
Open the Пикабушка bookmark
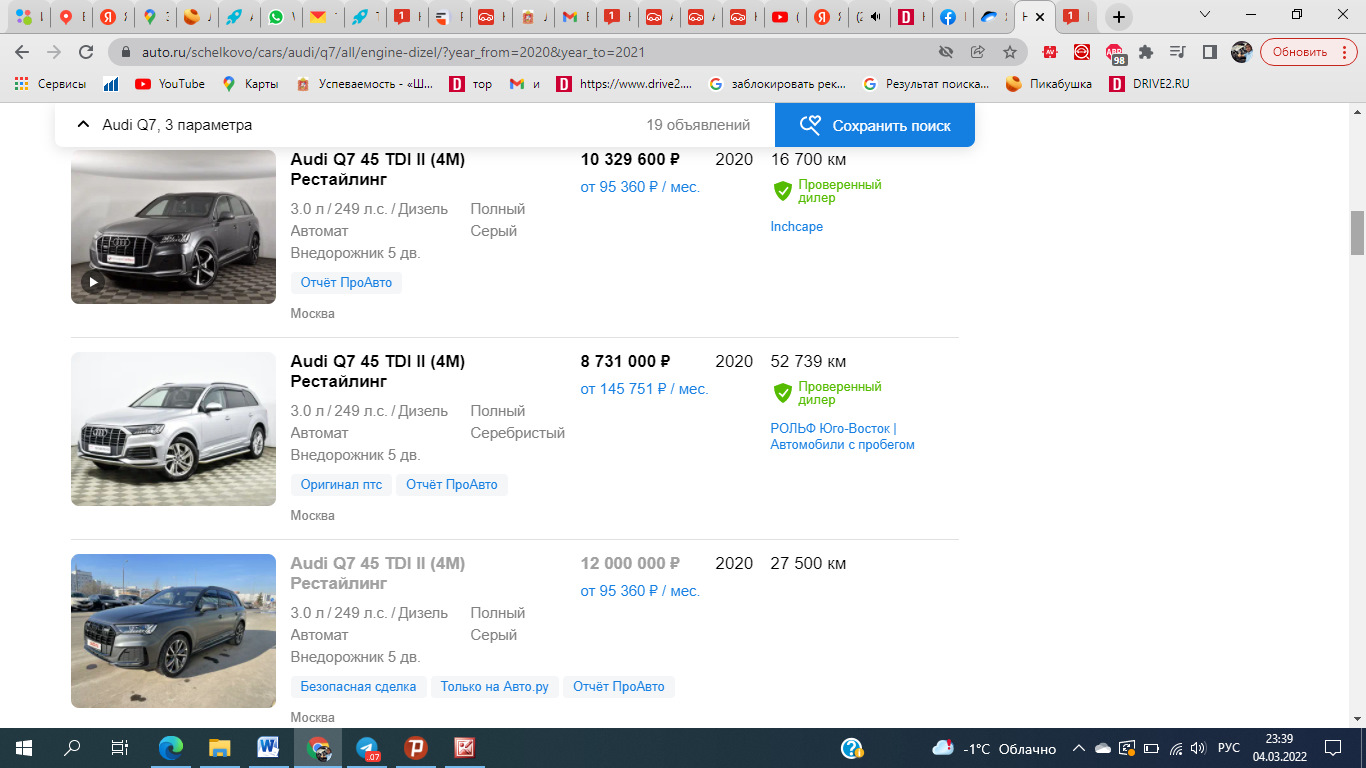click(1049, 84)
